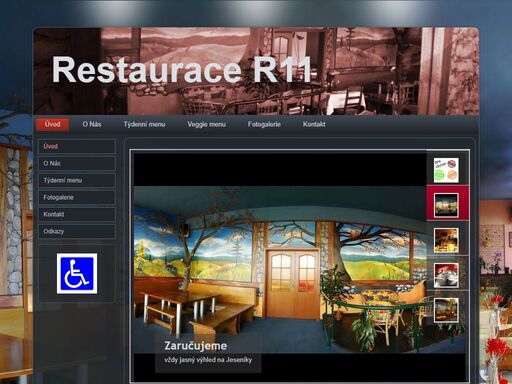Image resolution: width=512 pixels, height=384 pixels.
Task: Open Týdenní menu in the top navigation
Action: pos(144,124)
